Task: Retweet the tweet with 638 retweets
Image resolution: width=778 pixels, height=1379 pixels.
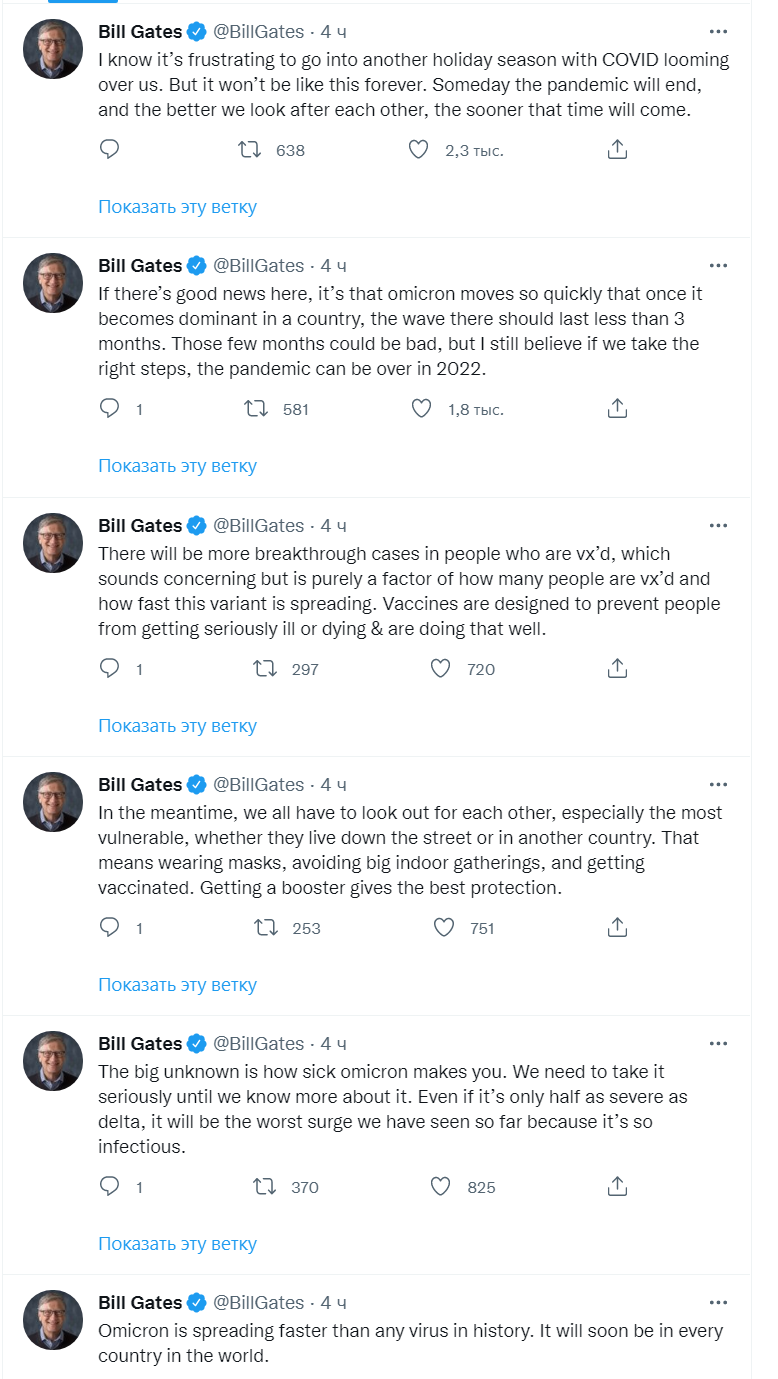Action: click(249, 150)
